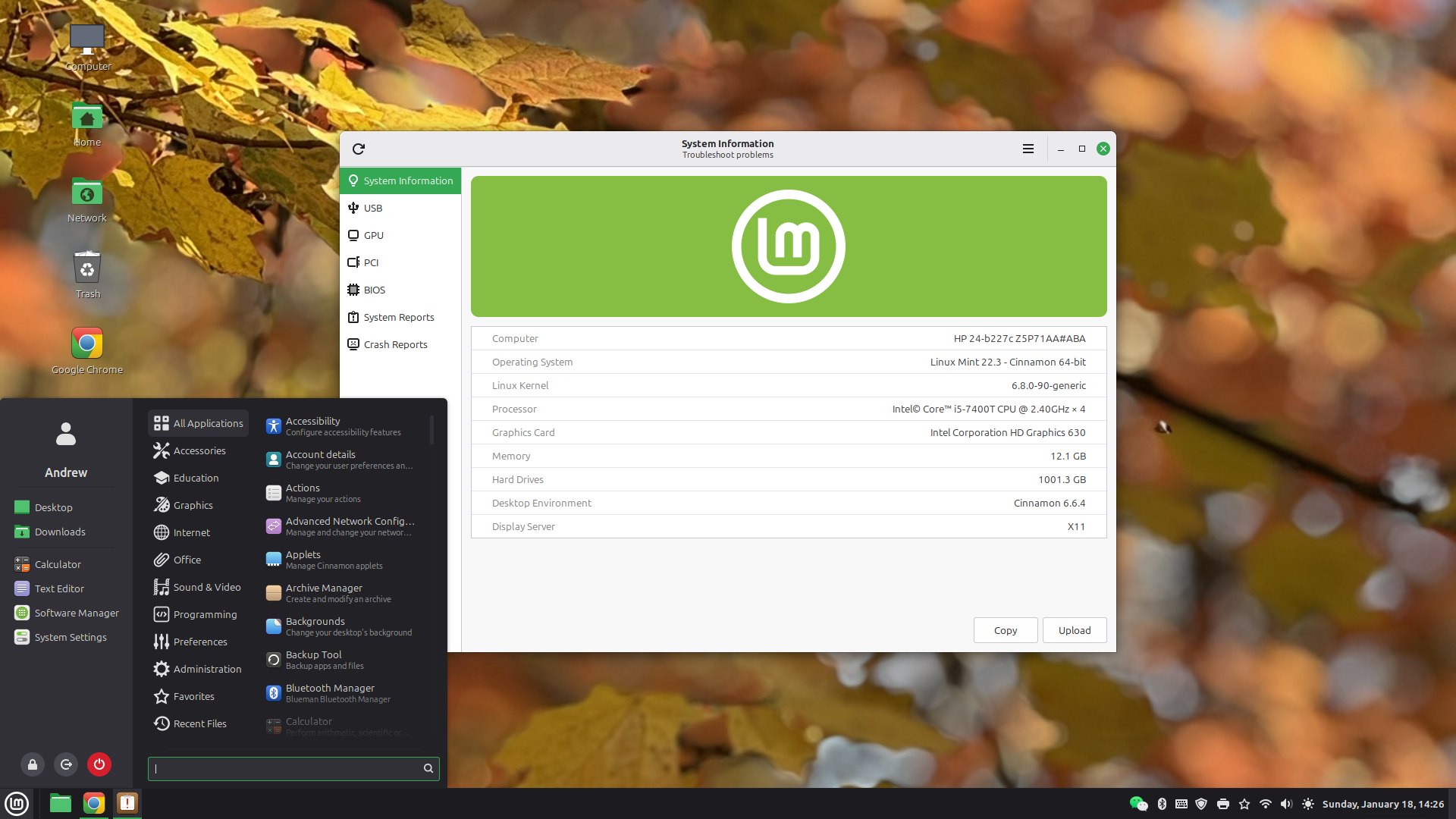Open the Sound & Video category
The height and width of the screenshot is (819, 1456).
point(199,587)
